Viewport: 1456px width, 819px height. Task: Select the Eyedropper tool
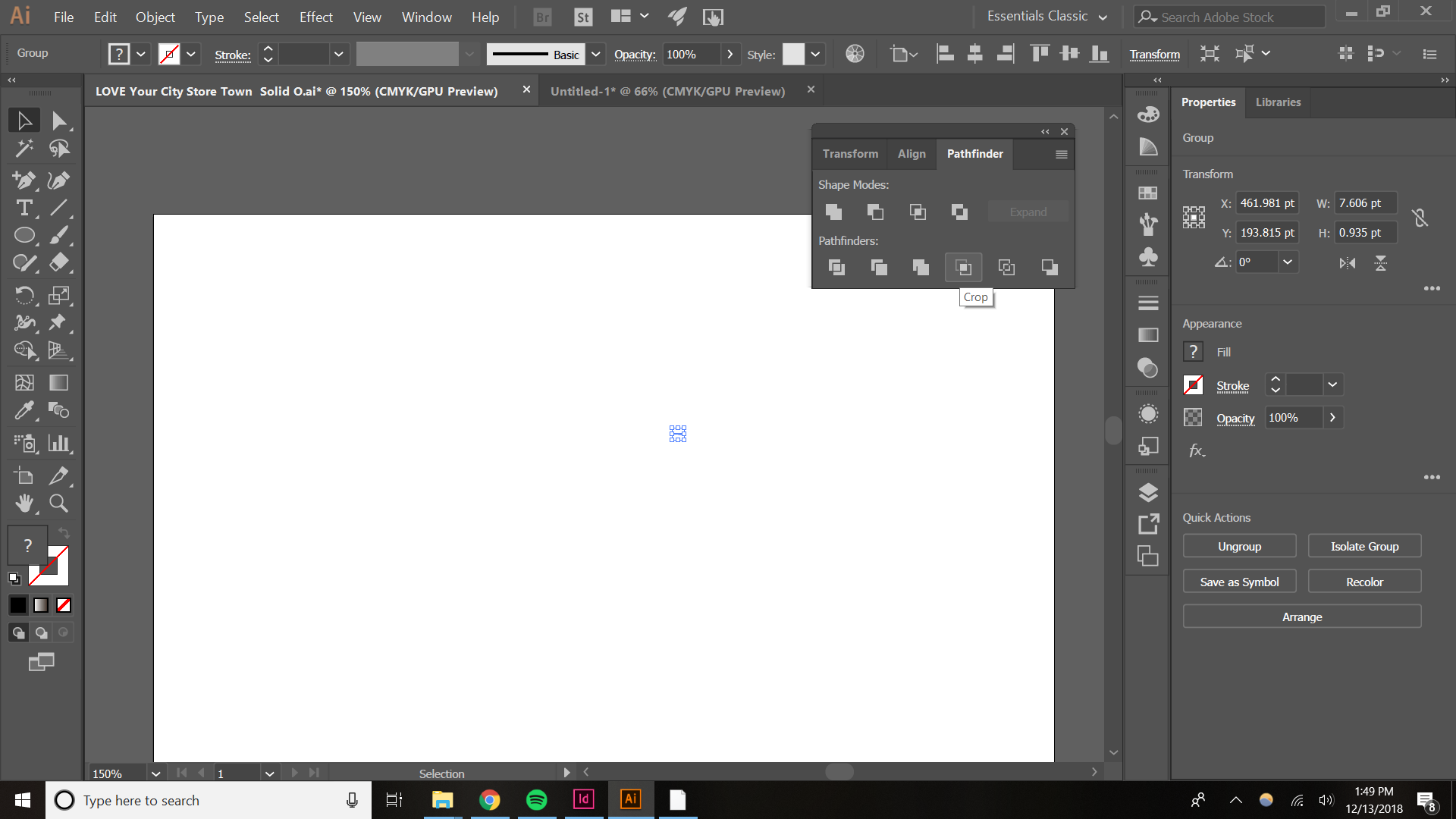click(24, 410)
